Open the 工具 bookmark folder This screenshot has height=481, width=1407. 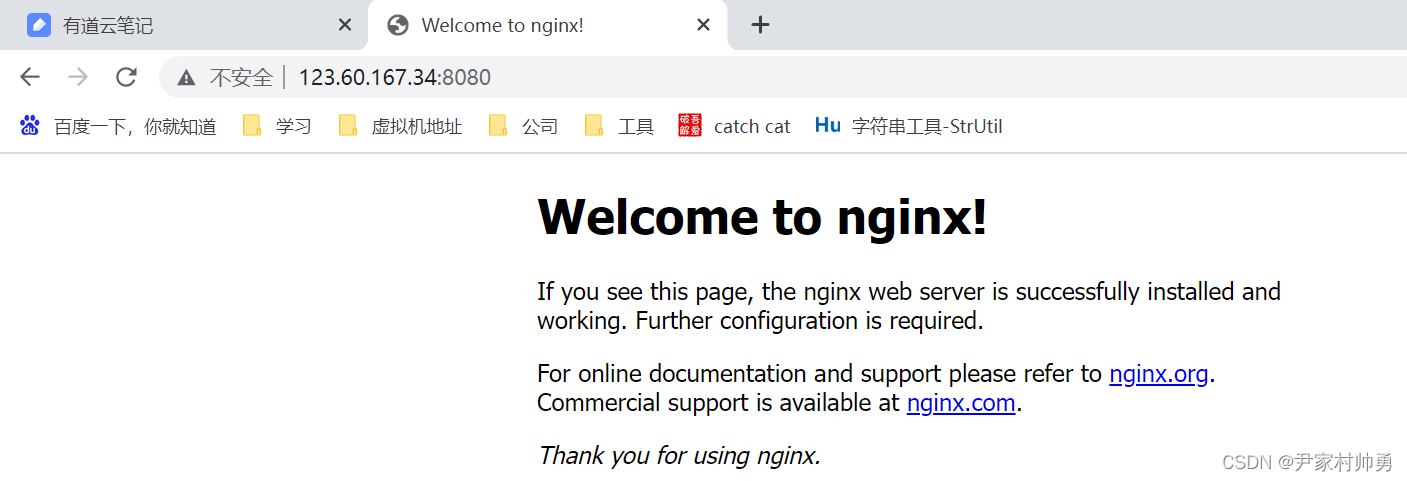(619, 126)
